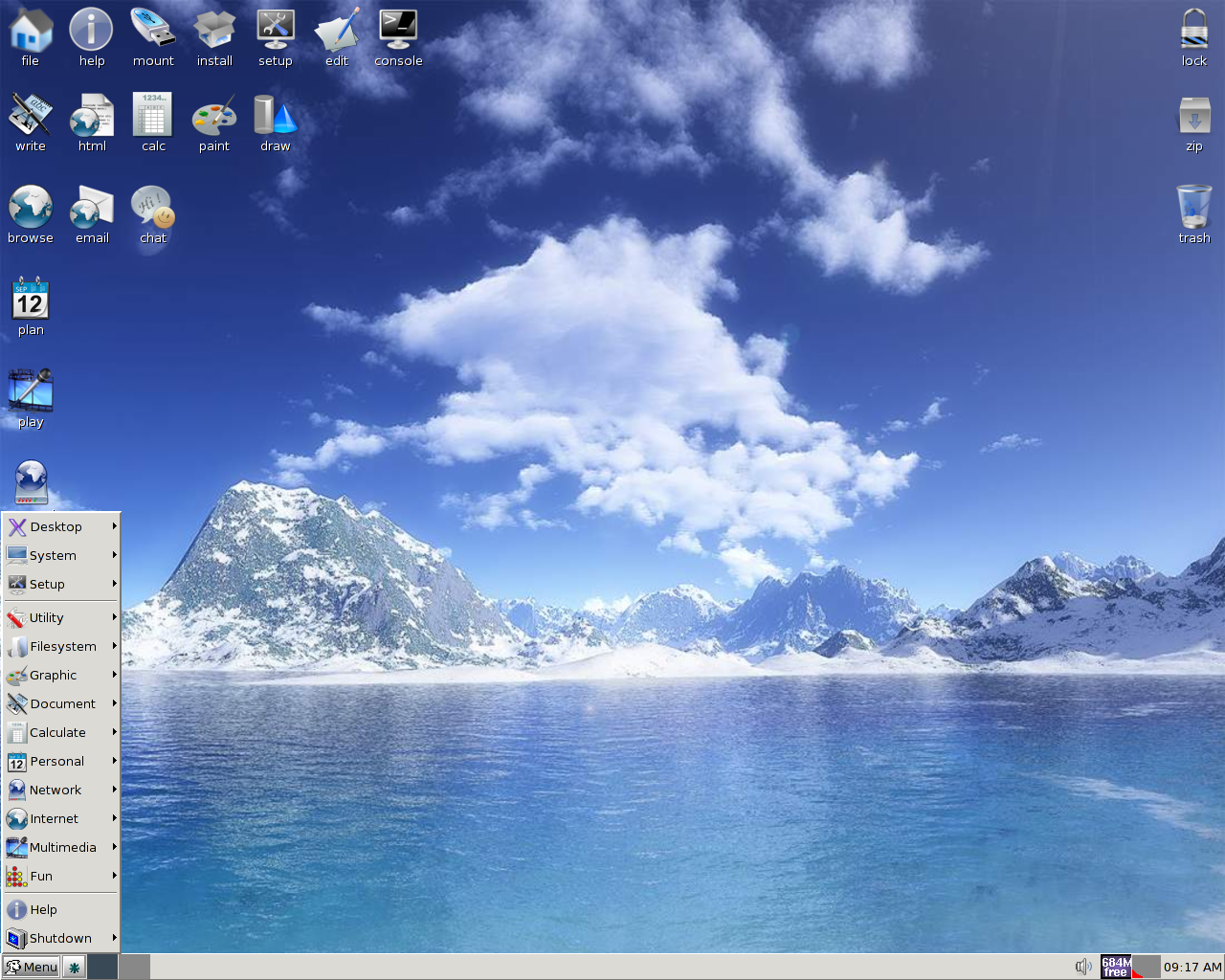1225x980 pixels.
Task: Expand the System submenu
Action: point(61,555)
